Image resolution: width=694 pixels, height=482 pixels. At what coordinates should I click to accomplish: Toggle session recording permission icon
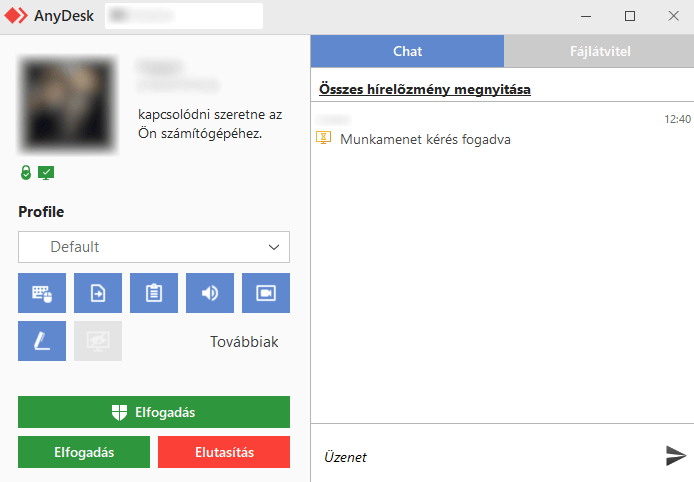266,293
